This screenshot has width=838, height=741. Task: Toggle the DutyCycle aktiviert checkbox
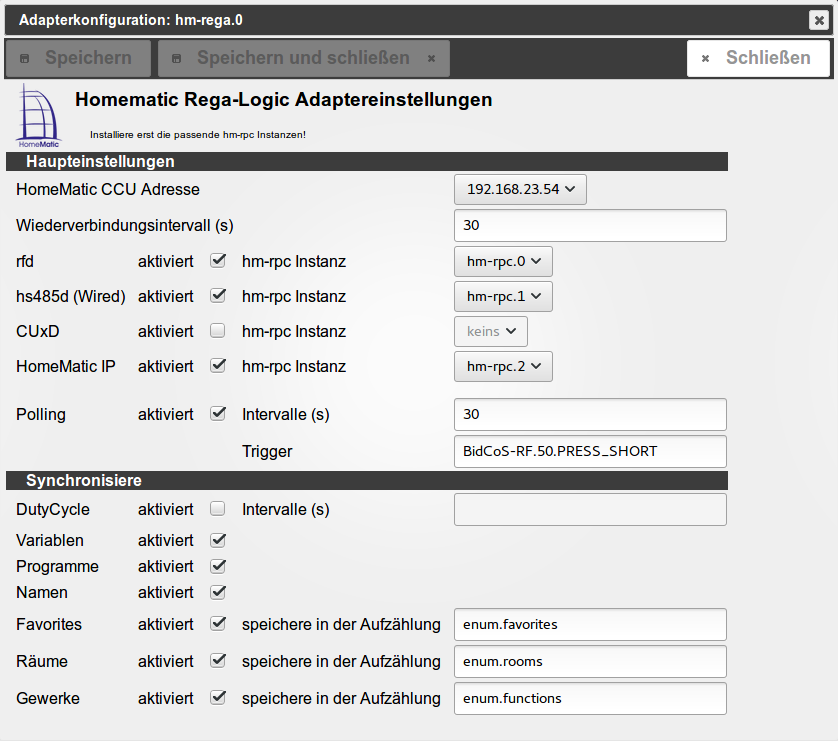218,509
